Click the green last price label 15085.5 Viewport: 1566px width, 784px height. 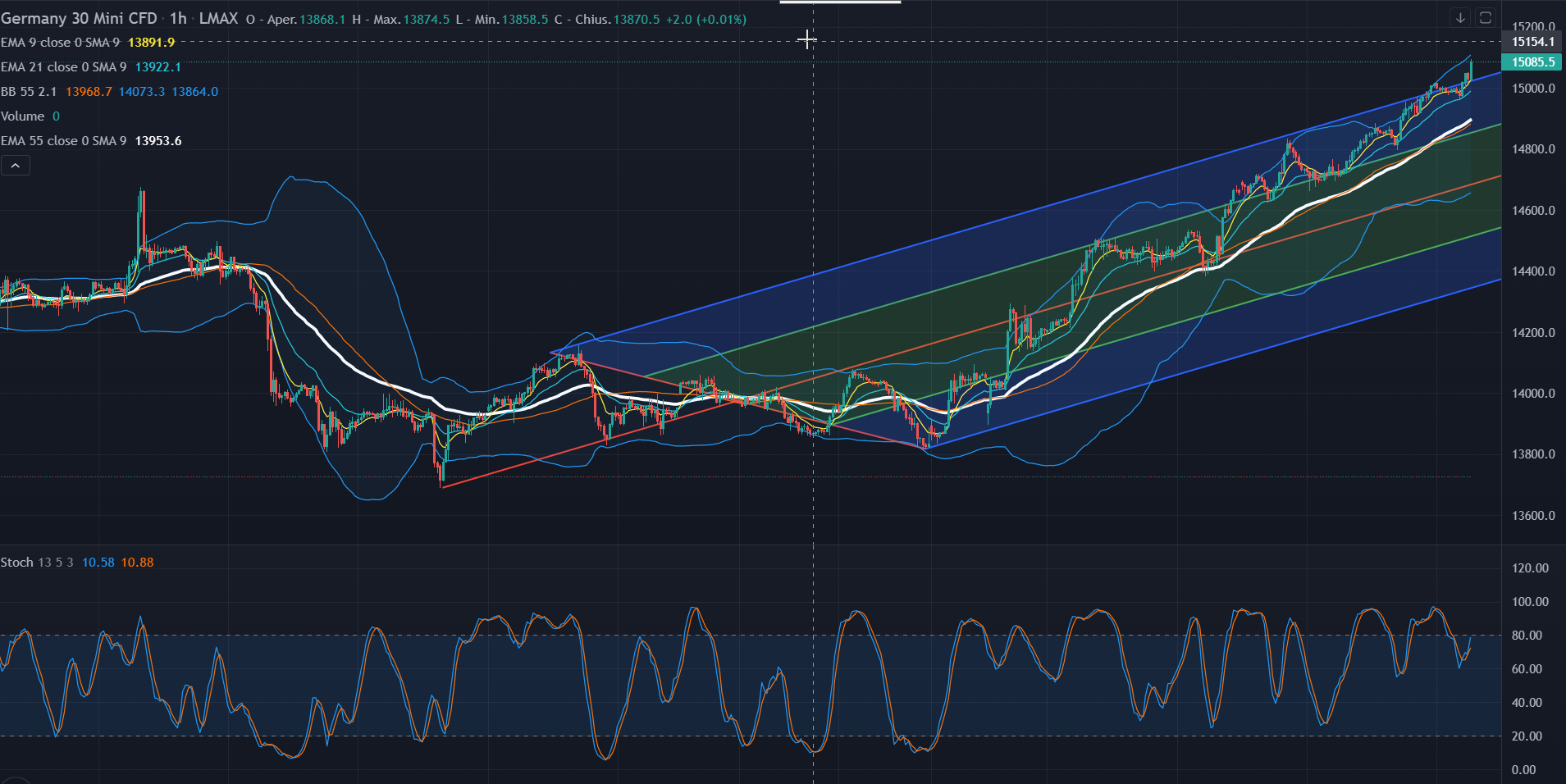coord(1533,62)
